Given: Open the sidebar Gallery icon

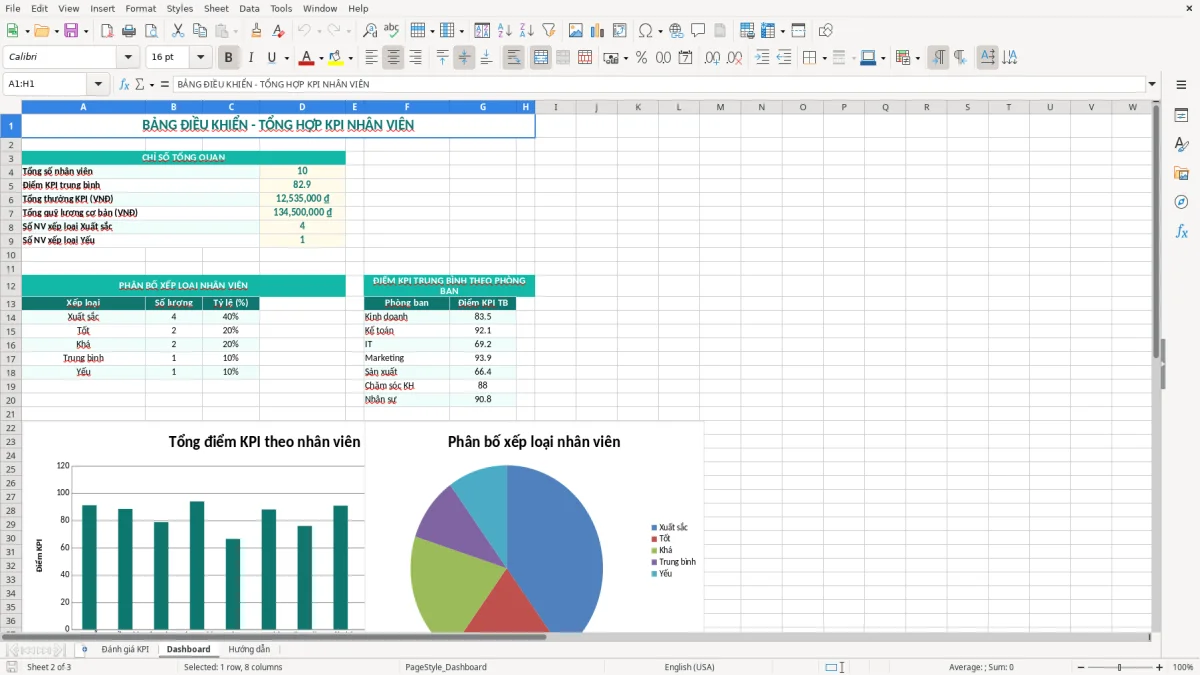Looking at the screenshot, I should tap(1181, 173).
